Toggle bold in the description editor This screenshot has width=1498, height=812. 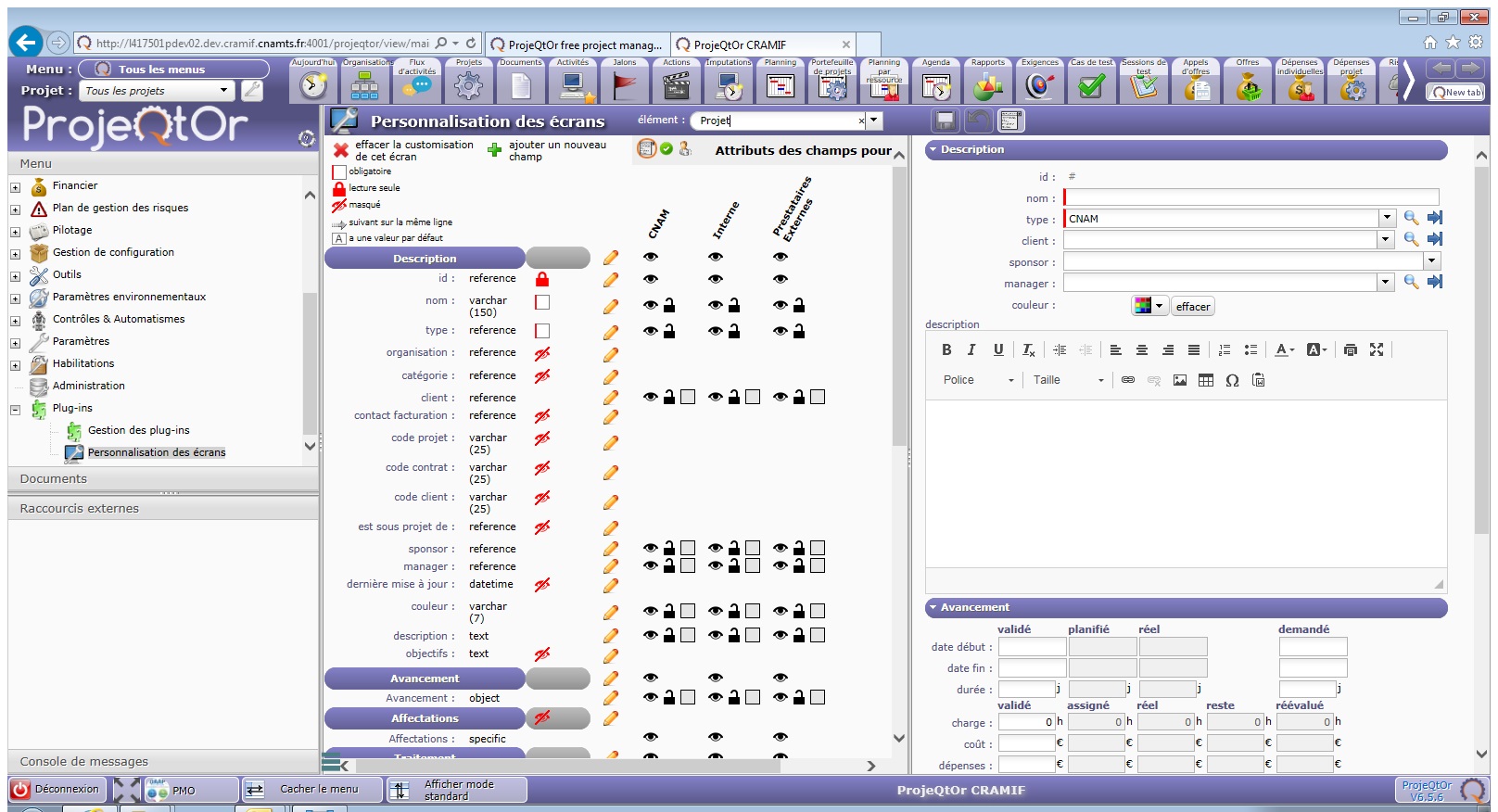(x=946, y=349)
